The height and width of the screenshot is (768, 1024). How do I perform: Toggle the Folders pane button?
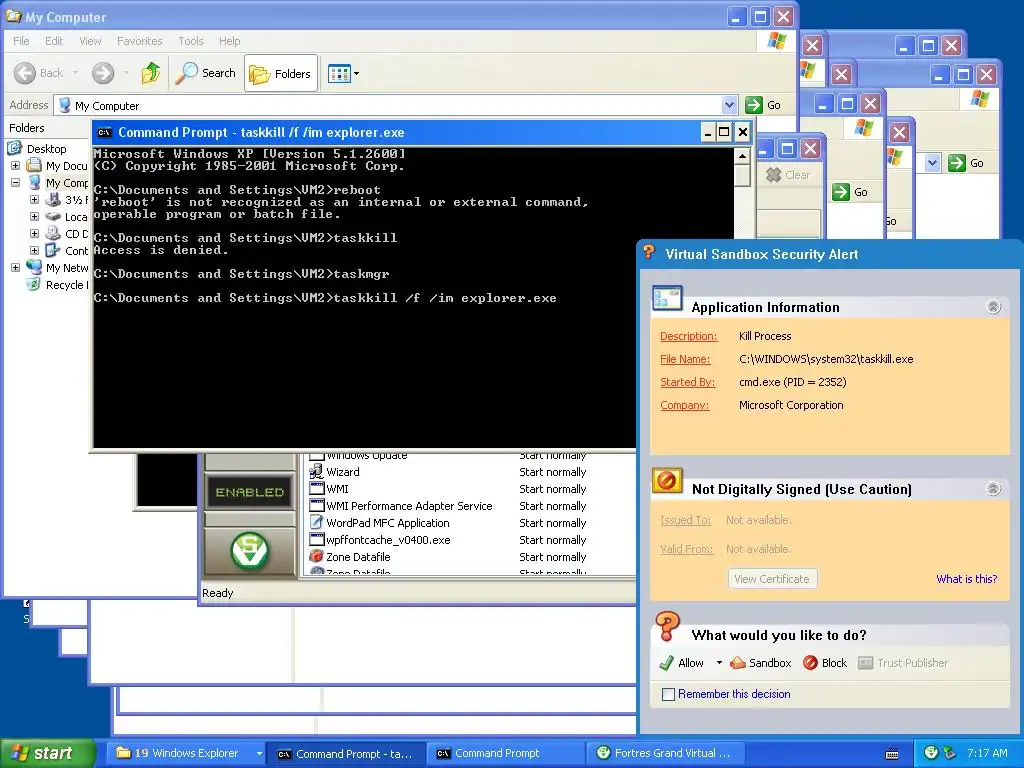281,74
